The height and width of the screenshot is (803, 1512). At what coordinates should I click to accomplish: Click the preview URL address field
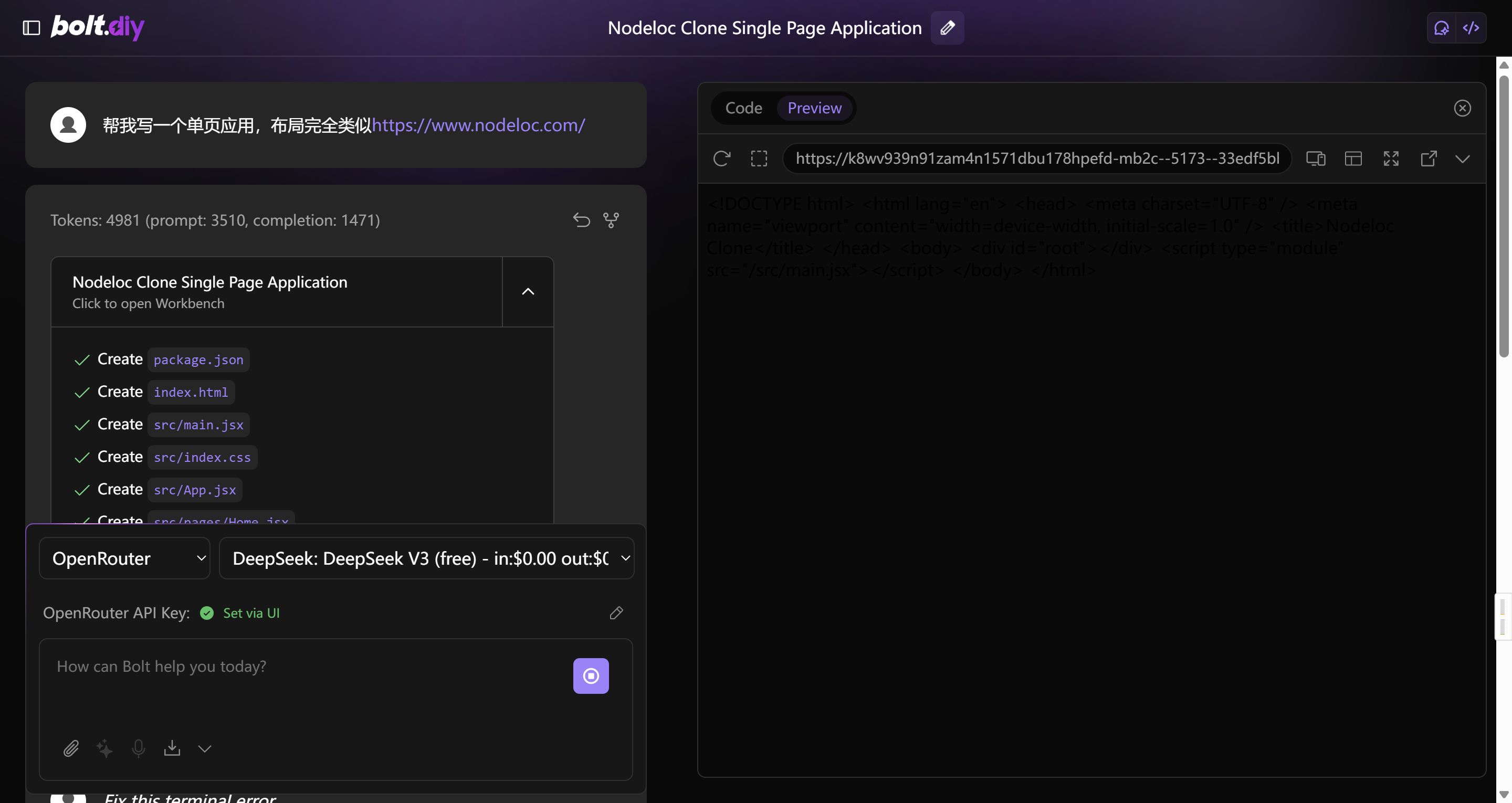(x=1036, y=159)
